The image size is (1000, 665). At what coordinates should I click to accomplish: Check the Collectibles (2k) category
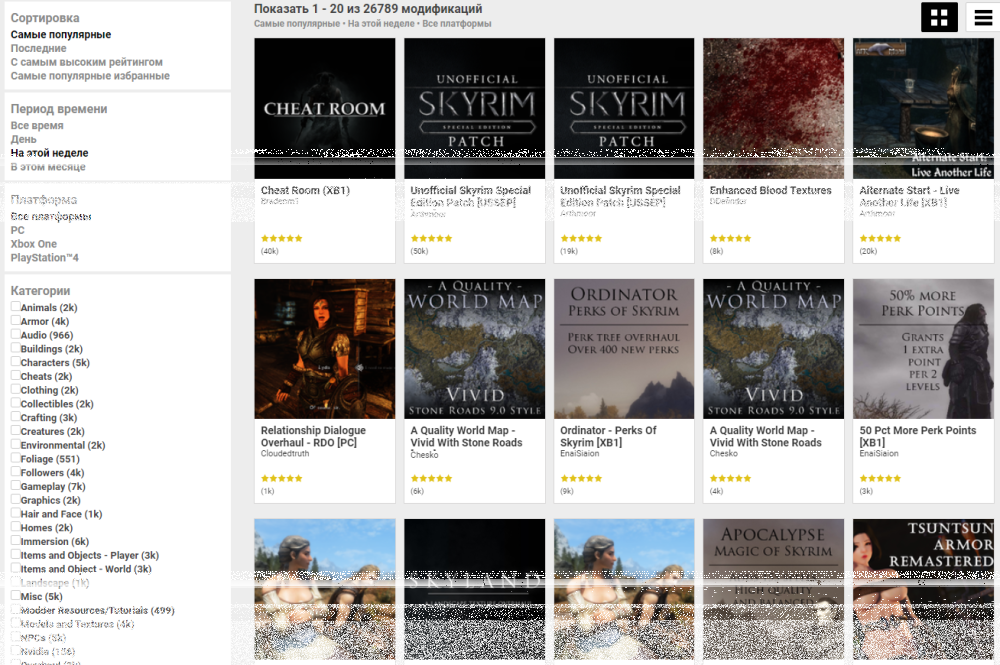pyautogui.click(x=16, y=402)
